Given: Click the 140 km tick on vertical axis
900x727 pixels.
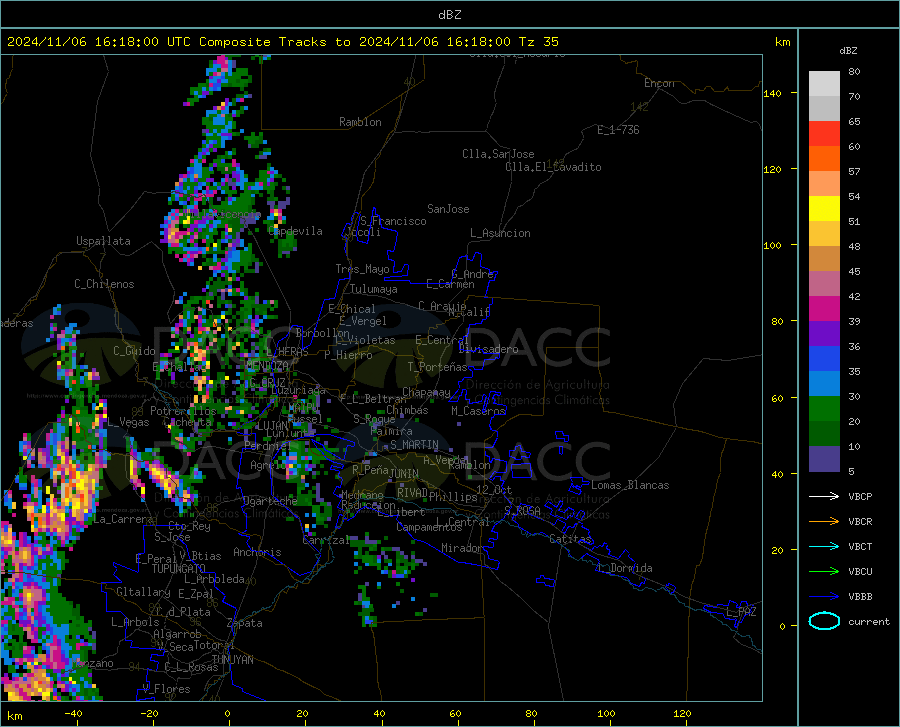Looking at the screenshot, I should (x=772, y=94).
